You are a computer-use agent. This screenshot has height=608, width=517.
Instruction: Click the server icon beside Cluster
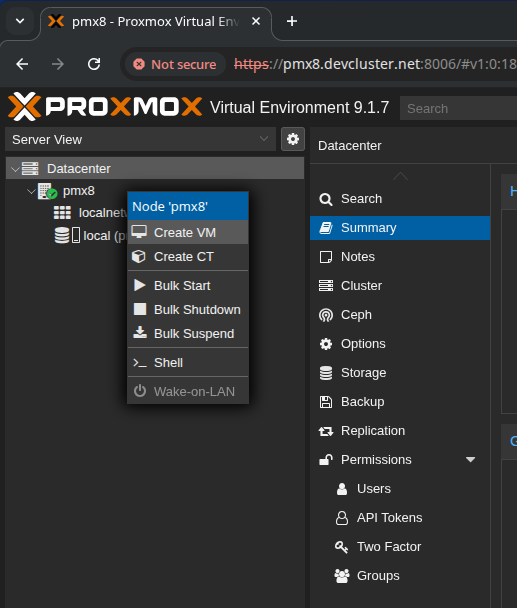[x=326, y=285]
